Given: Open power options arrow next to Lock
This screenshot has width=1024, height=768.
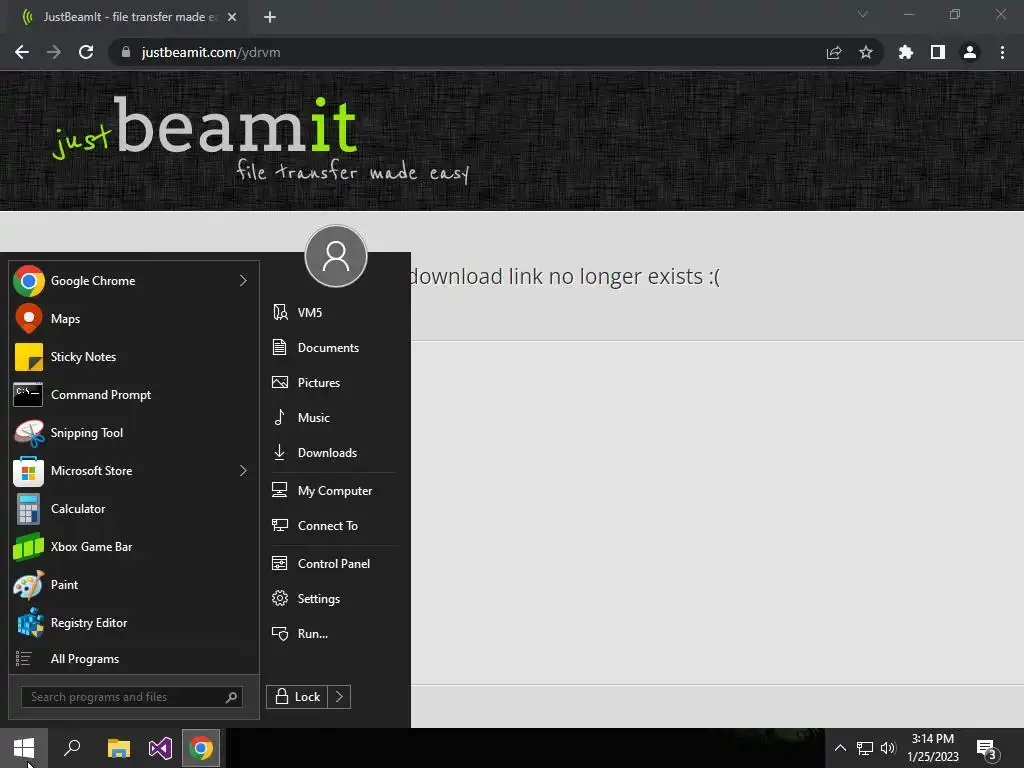Looking at the screenshot, I should click(339, 697).
